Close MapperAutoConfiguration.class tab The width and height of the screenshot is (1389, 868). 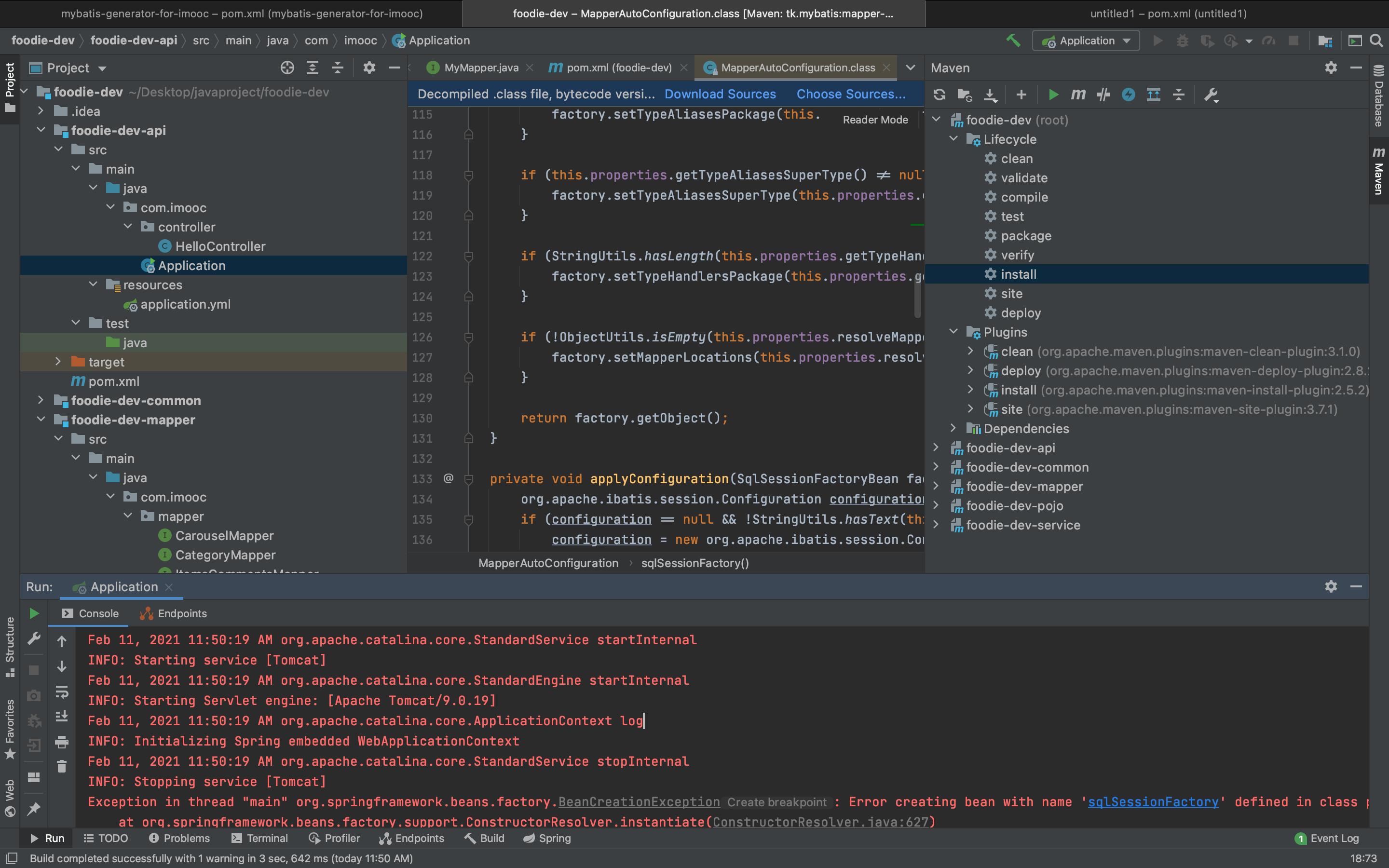click(886, 68)
